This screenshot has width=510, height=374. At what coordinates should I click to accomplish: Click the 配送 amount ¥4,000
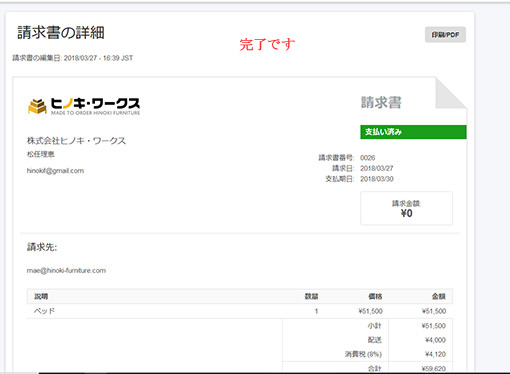435,340
